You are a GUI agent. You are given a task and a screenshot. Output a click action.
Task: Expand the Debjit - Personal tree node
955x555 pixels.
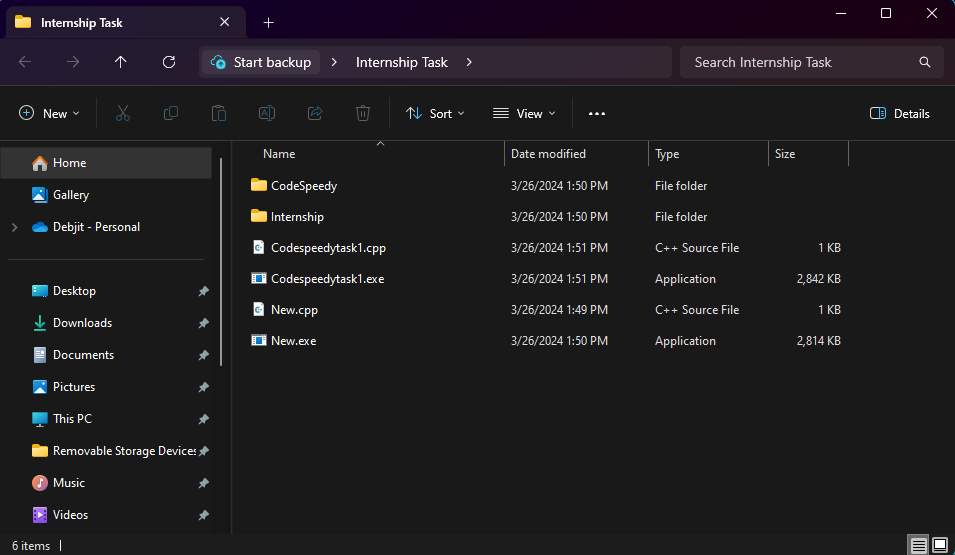coord(15,227)
